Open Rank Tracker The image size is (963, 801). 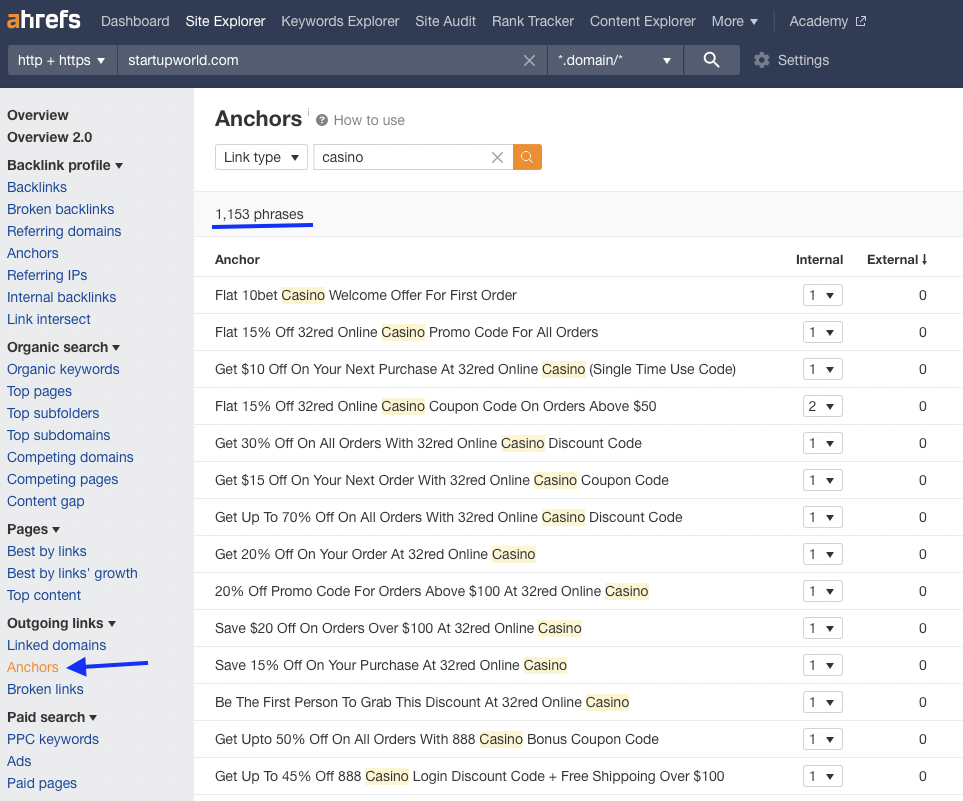(x=532, y=21)
